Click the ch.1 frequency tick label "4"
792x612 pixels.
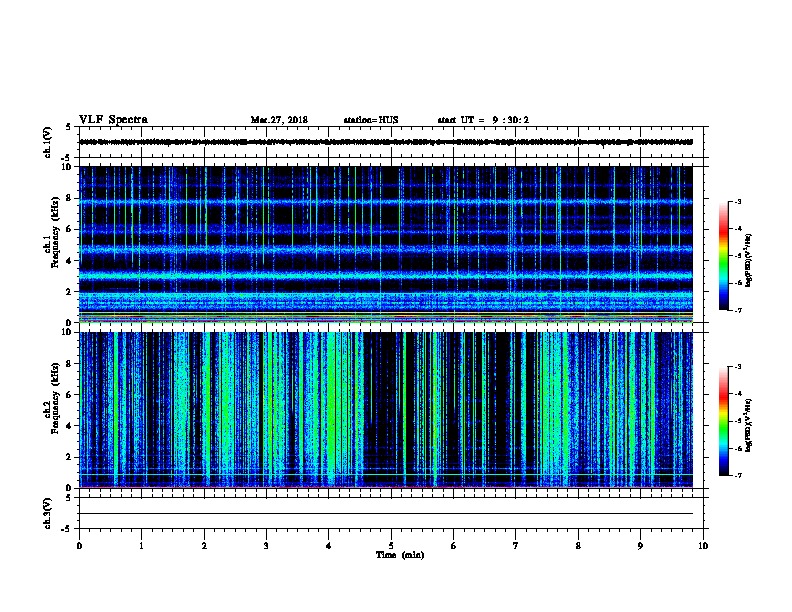click(69, 261)
